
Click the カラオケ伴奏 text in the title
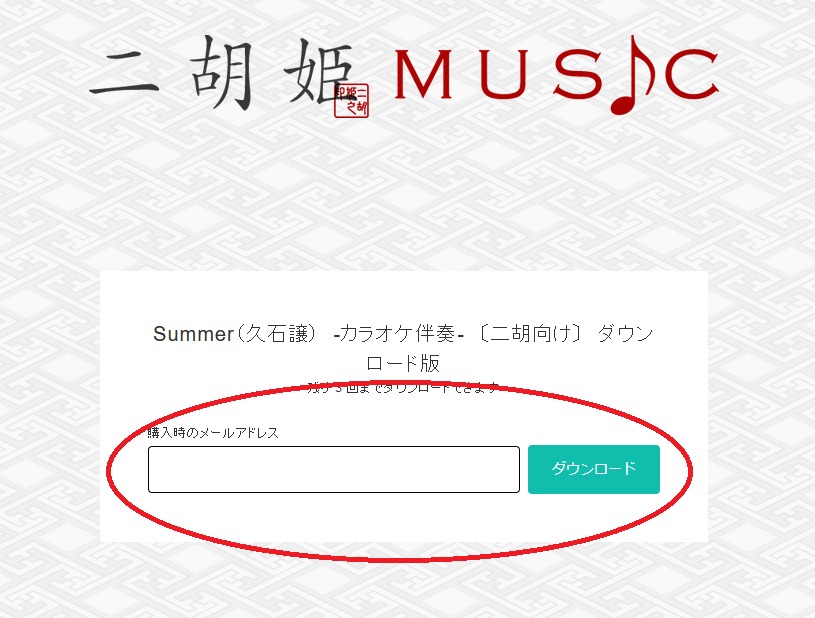397,333
